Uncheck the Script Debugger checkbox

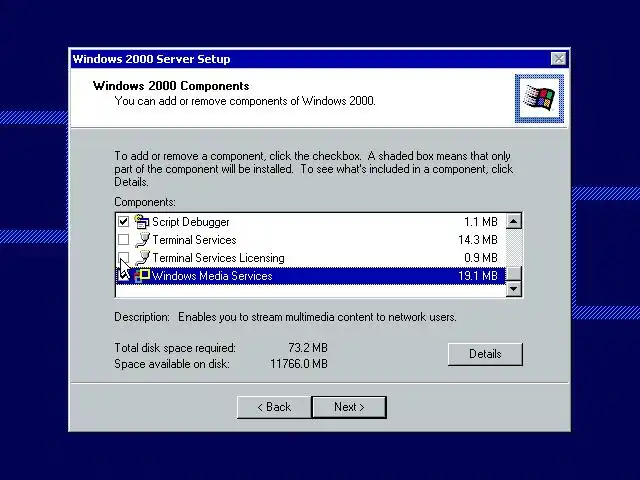tap(123, 222)
